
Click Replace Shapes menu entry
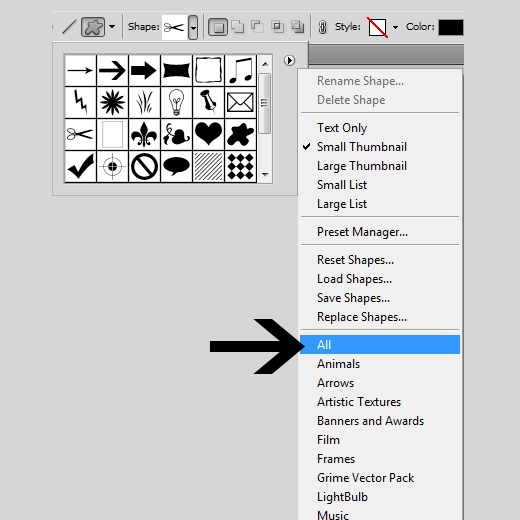click(x=380, y=317)
